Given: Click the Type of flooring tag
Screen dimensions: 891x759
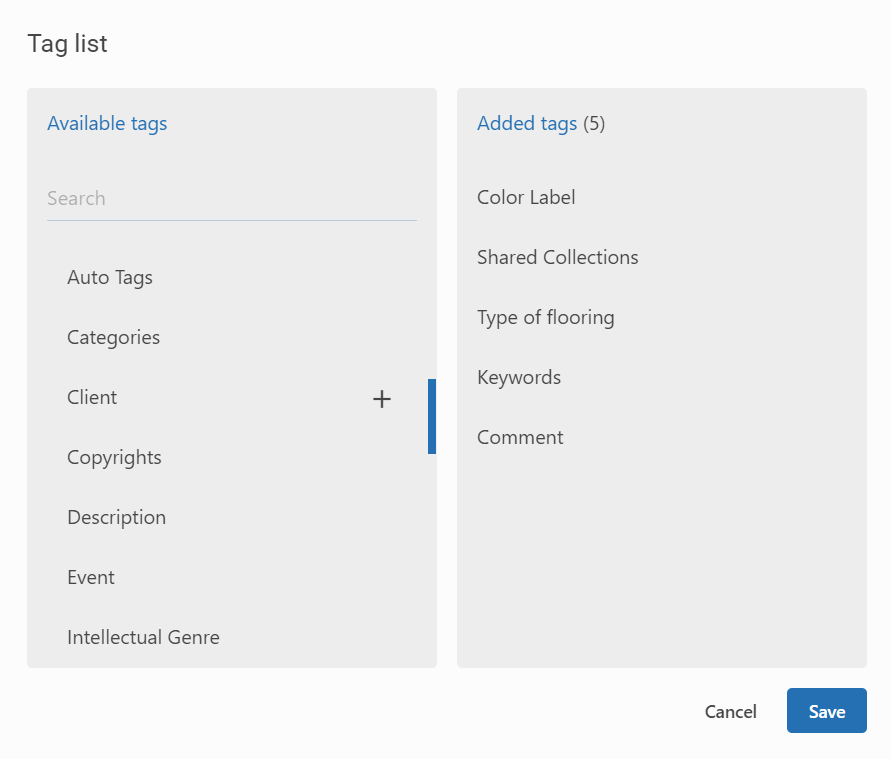Looking at the screenshot, I should click(x=545, y=317).
